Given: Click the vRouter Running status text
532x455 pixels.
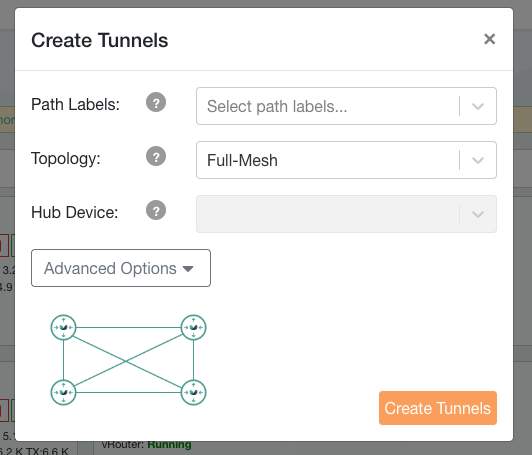Looking at the screenshot, I should coord(146,444).
